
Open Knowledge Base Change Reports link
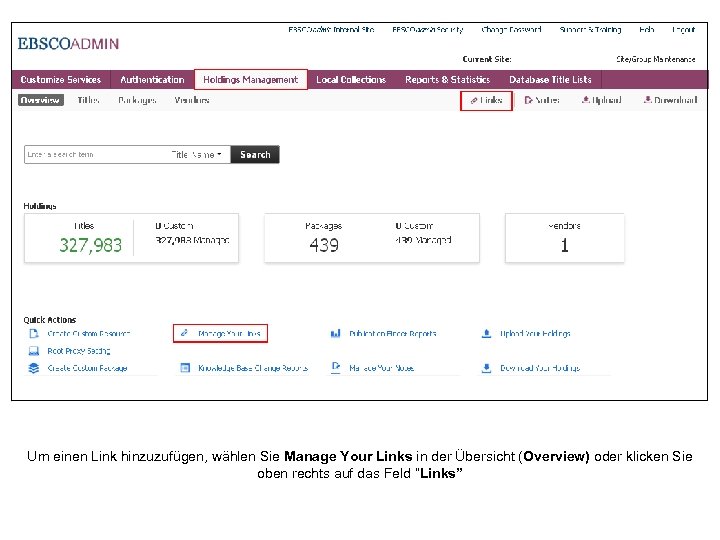click(x=253, y=368)
